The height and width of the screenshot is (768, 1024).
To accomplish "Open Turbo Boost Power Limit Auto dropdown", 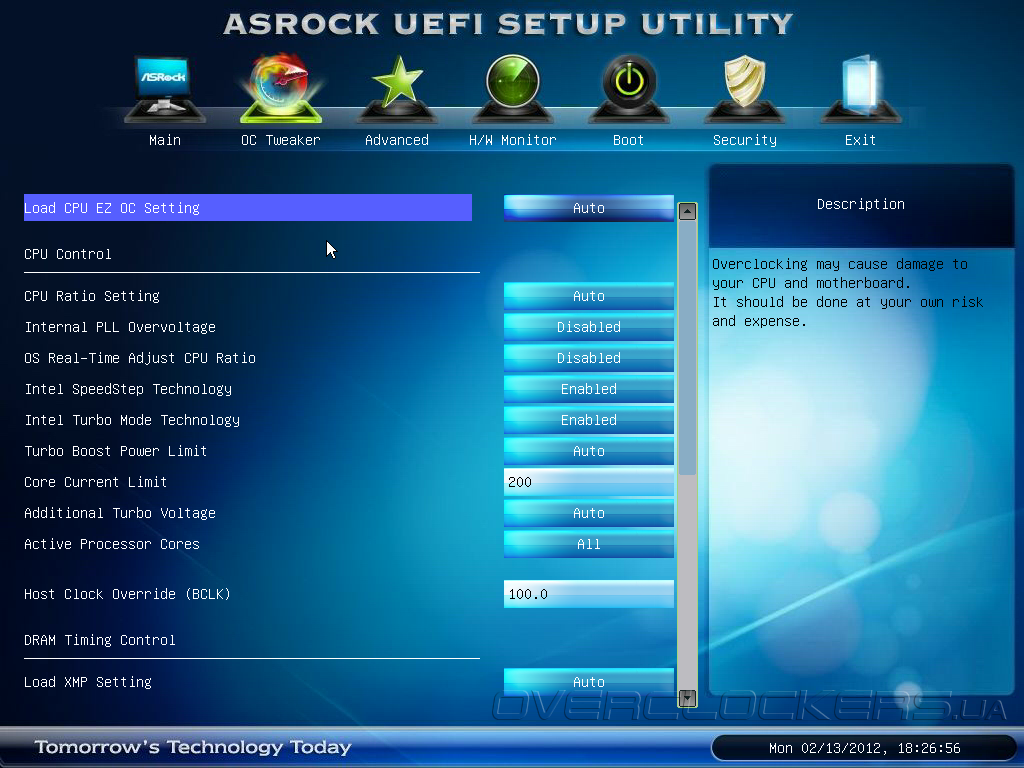I will tap(588, 451).
